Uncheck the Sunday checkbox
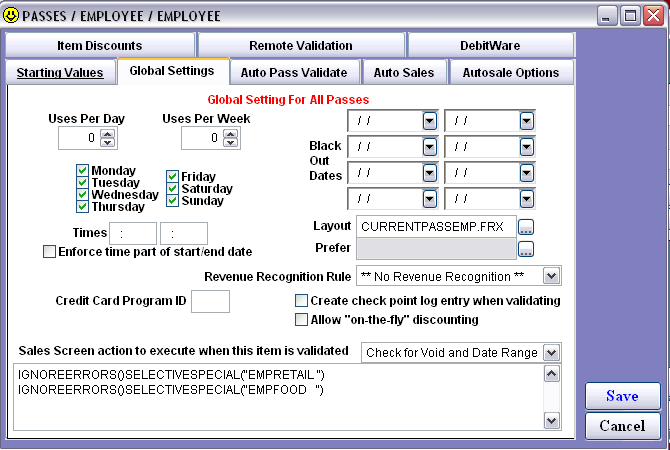 click(172, 200)
